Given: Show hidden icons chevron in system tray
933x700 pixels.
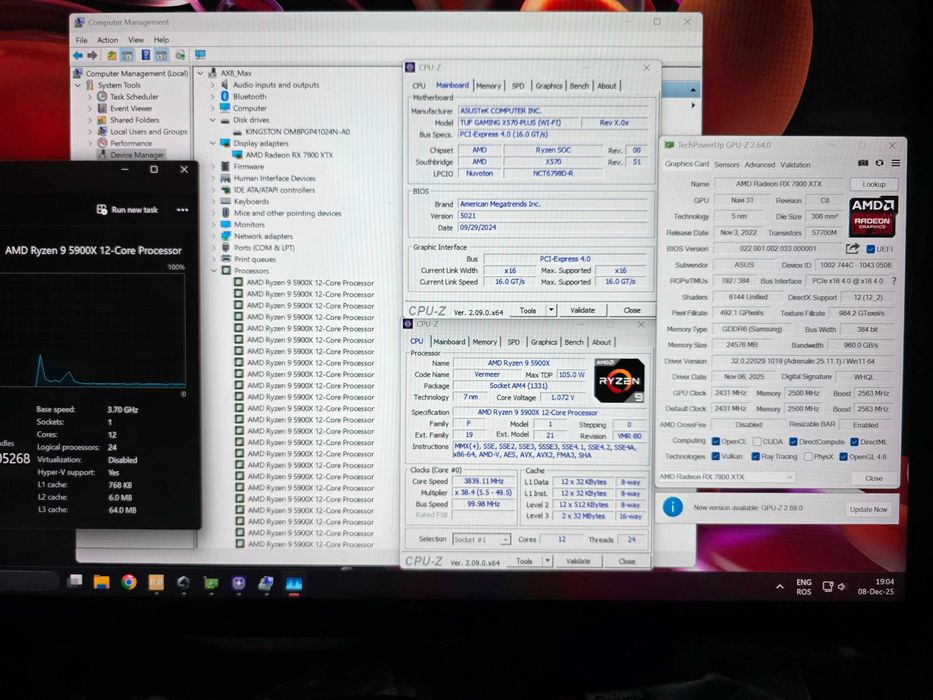Looking at the screenshot, I should point(779,586).
